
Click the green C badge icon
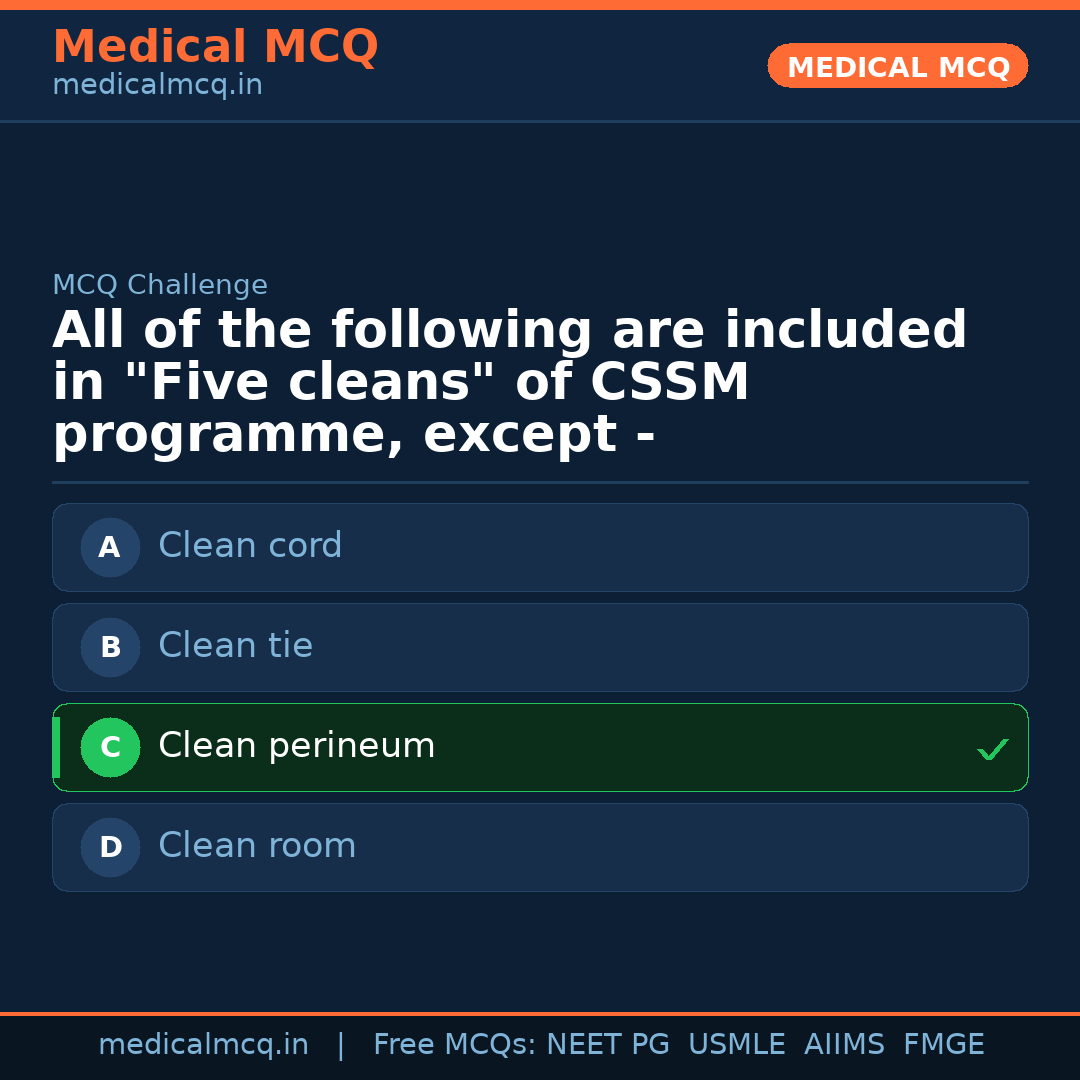click(110, 747)
